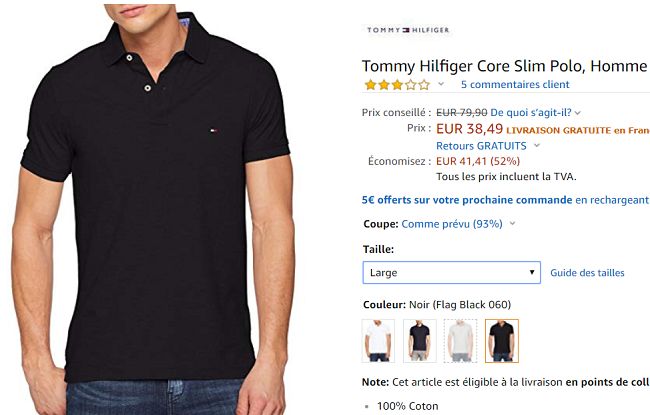Image resolution: width=650 pixels, height=415 pixels.
Task: Expand the rating breakdown chevron beside the stars
Action: click(441, 85)
